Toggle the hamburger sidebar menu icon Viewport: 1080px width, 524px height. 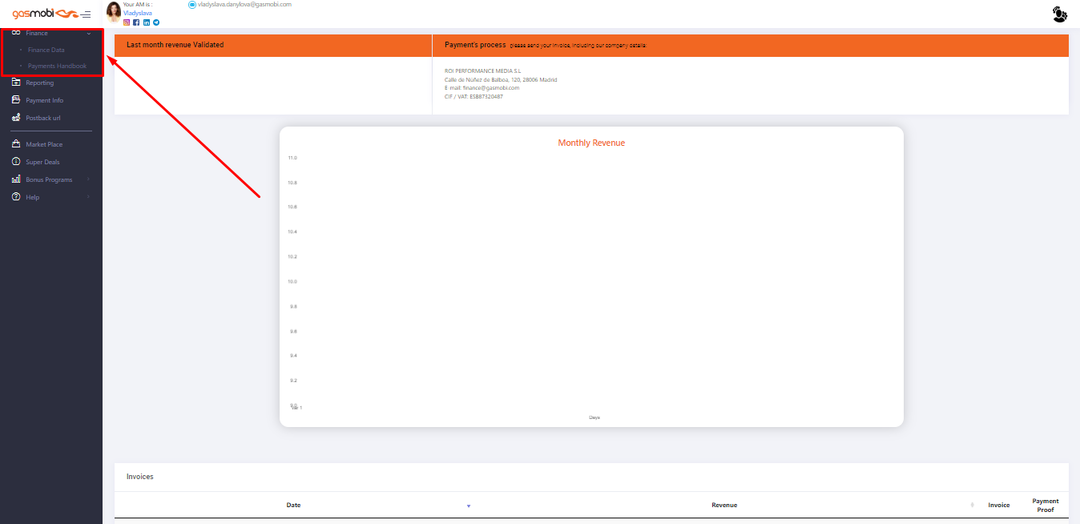click(86, 14)
